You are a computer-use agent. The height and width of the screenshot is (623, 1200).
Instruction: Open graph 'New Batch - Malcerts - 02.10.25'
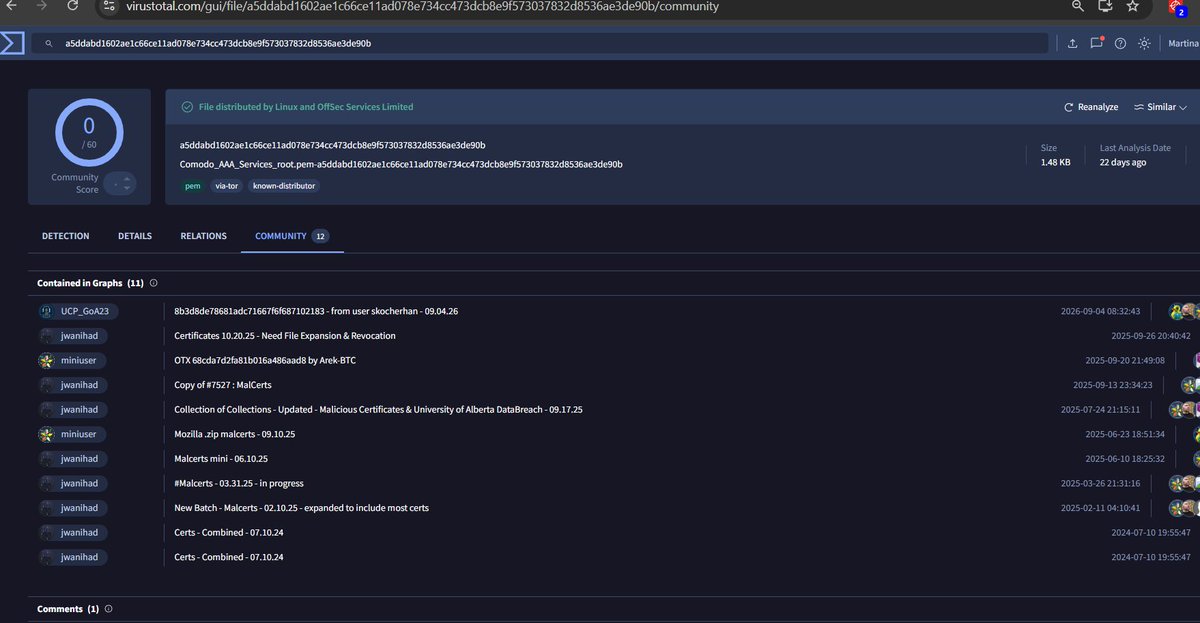coord(301,508)
